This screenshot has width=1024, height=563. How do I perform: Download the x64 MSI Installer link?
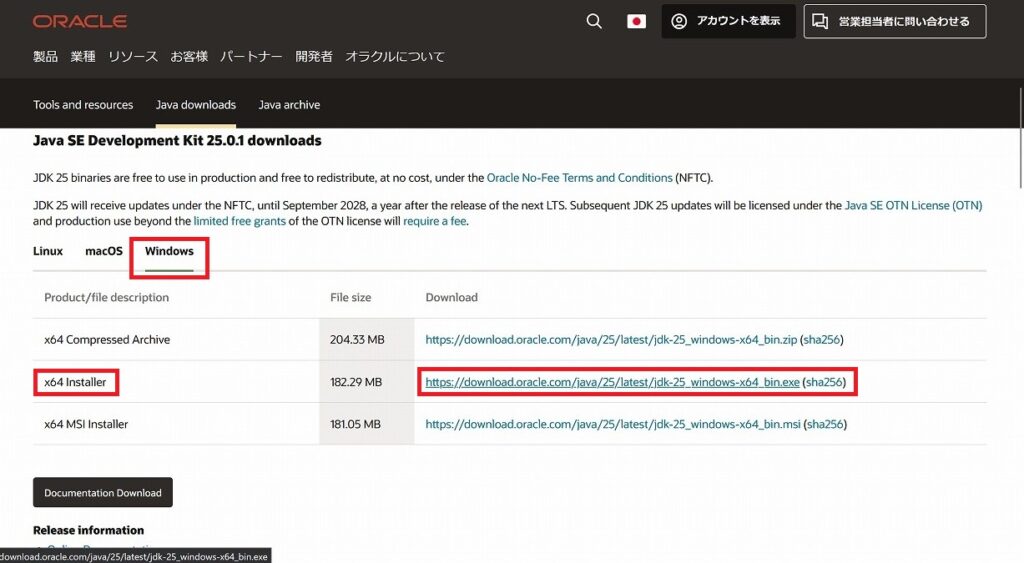click(x=612, y=424)
